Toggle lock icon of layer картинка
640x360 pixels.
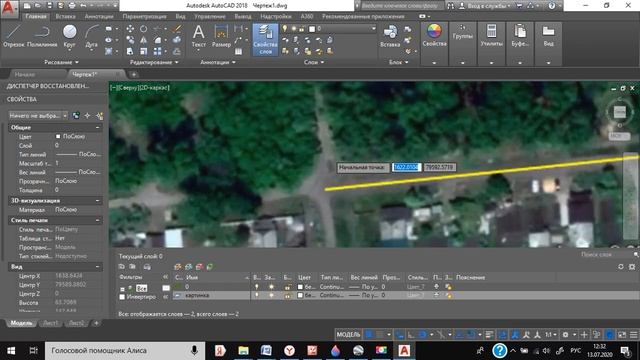click(x=288, y=295)
